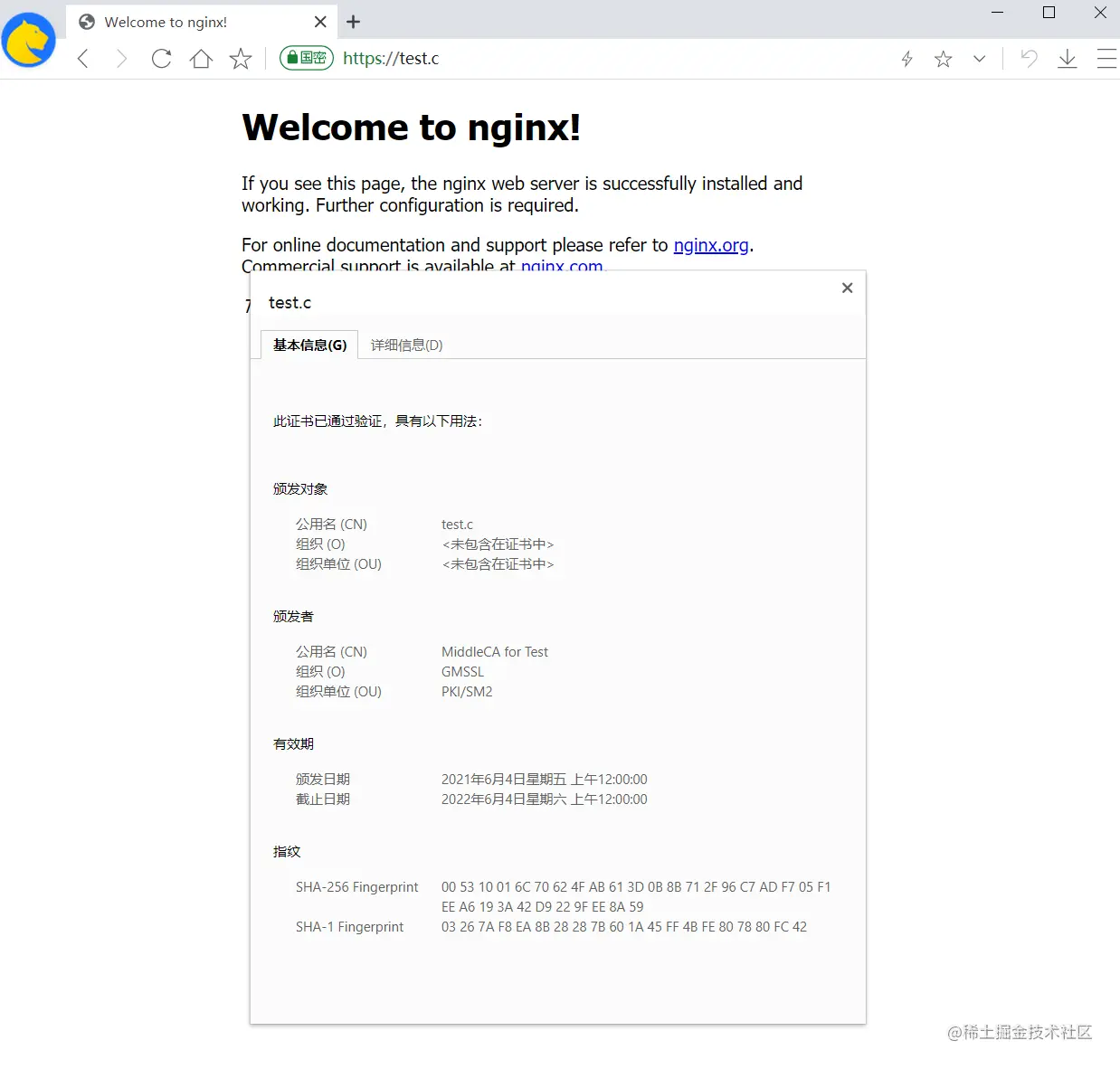Maximize the browser window
Screen dimensions: 1120x1069
pyautogui.click(x=1049, y=13)
